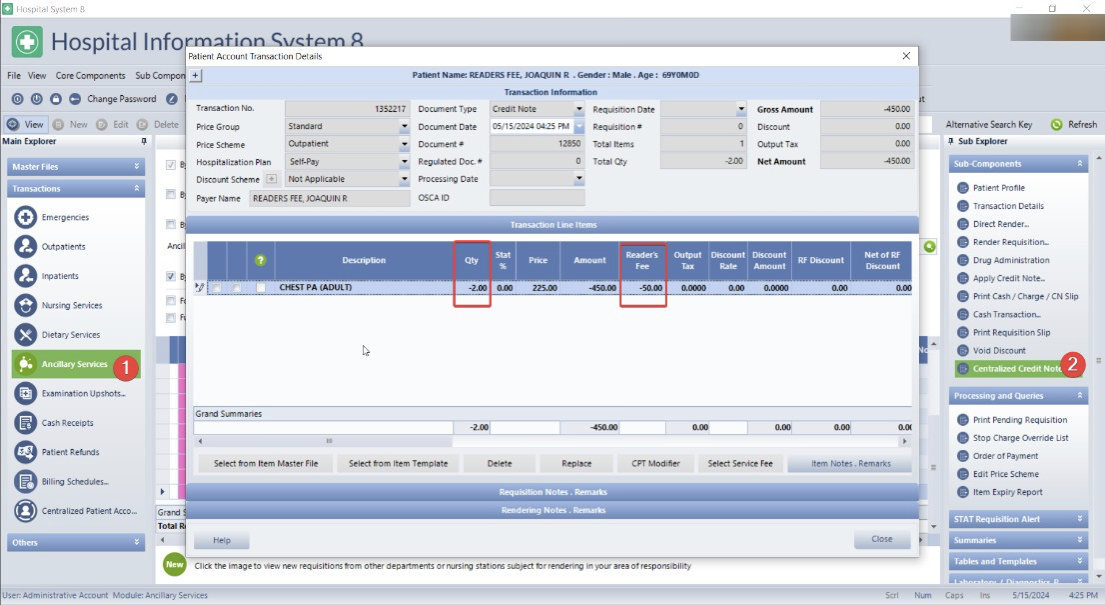Click Select from Item Master File button
The height and width of the screenshot is (605, 1105).
tap(265, 464)
